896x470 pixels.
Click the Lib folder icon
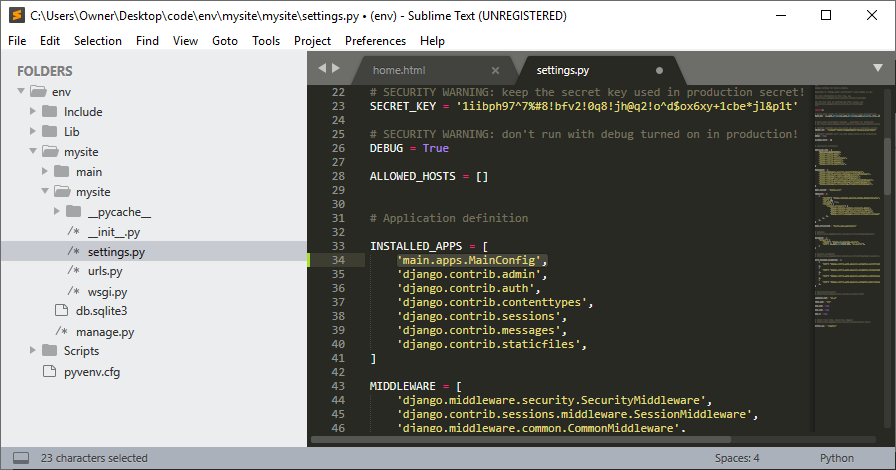coord(50,132)
